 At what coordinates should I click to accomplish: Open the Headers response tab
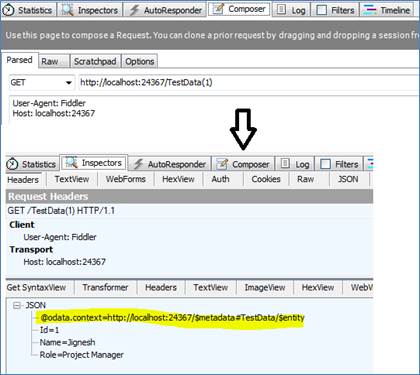coord(161,288)
